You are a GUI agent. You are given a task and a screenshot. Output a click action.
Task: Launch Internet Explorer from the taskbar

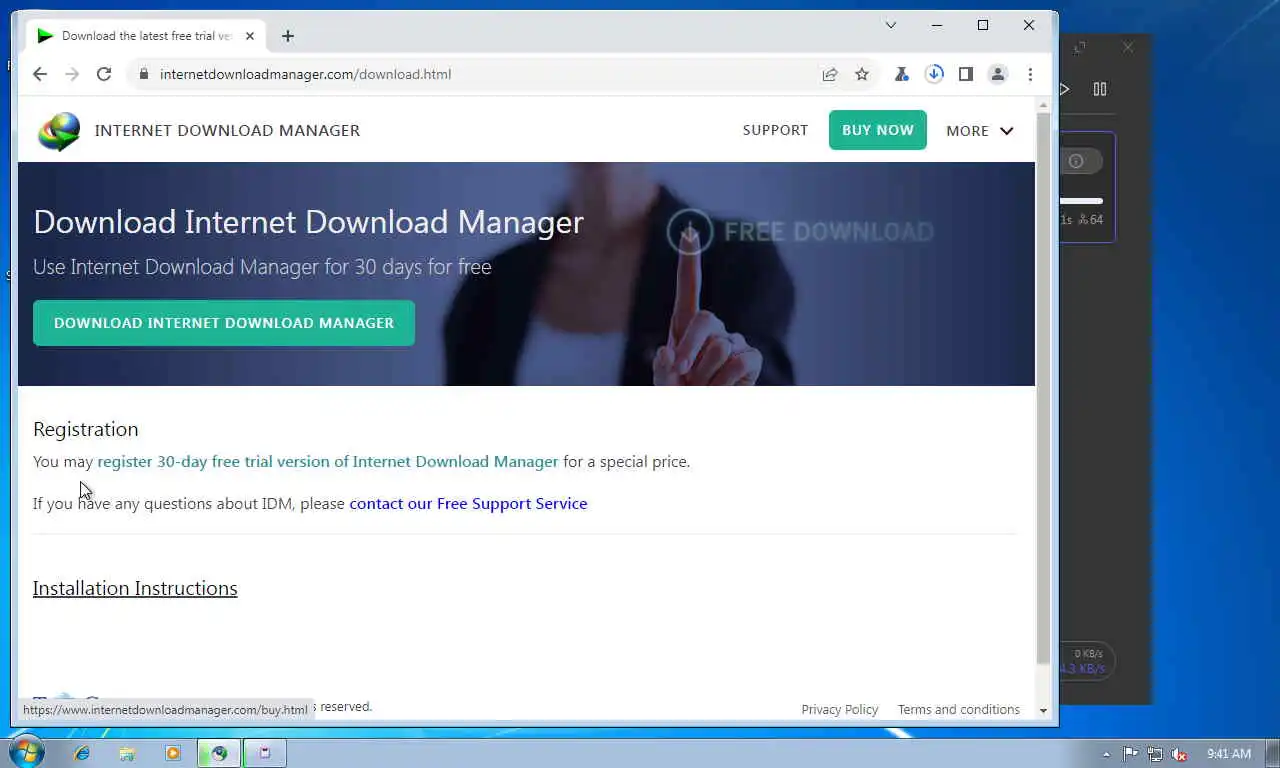click(x=82, y=753)
